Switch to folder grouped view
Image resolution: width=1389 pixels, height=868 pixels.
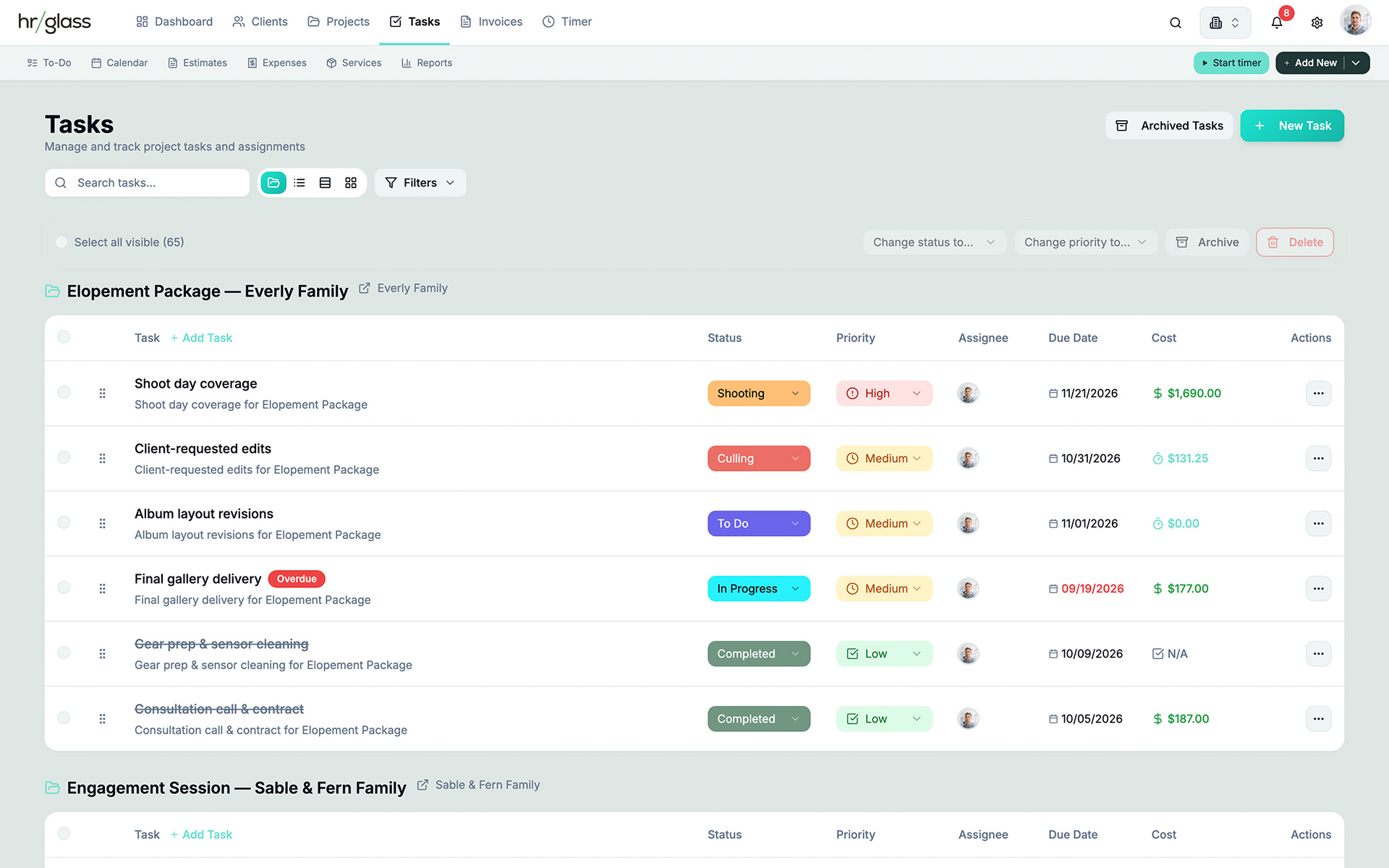coord(273,183)
